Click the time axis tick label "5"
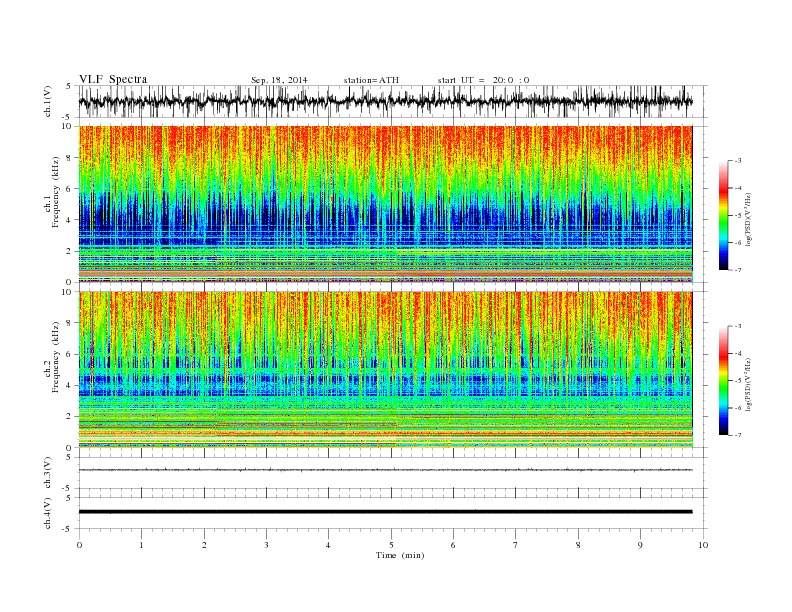 [x=391, y=545]
